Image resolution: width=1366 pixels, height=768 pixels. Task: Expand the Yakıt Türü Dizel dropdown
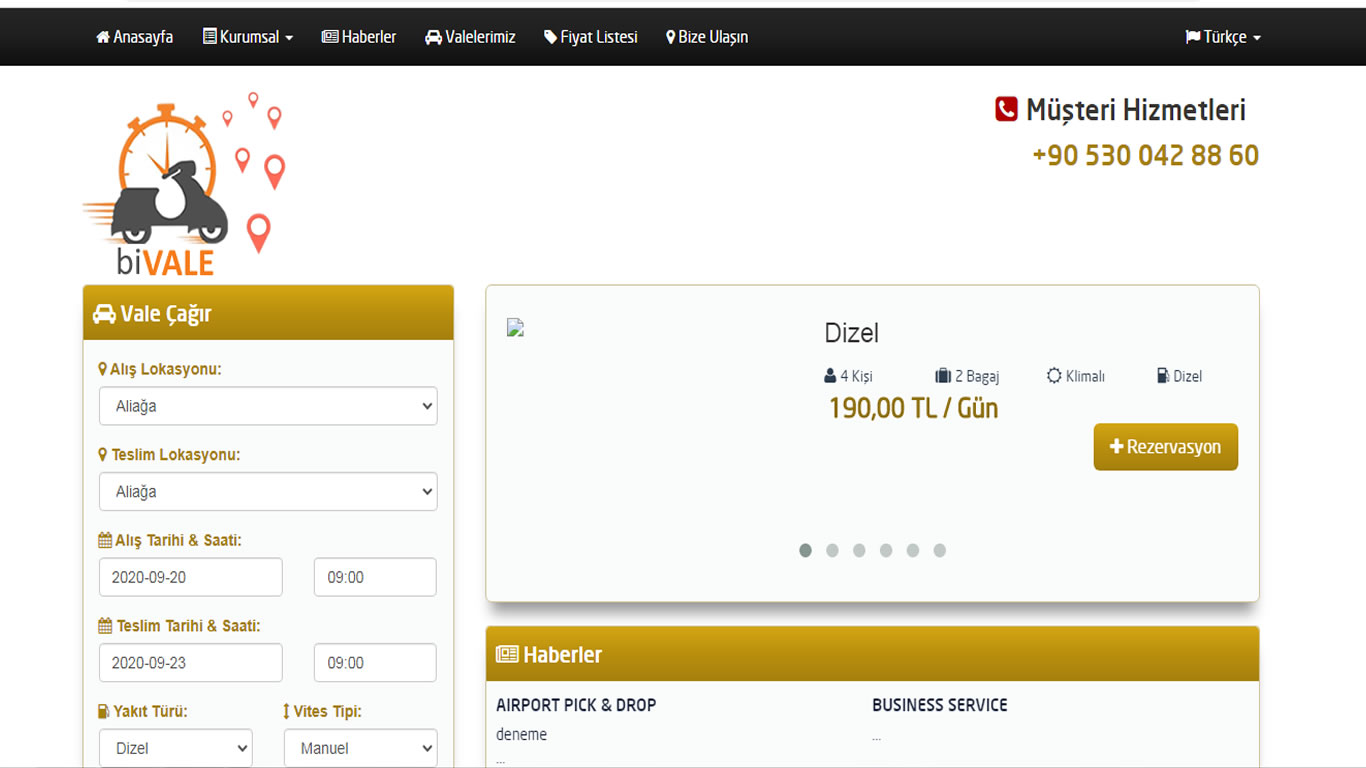click(x=176, y=748)
